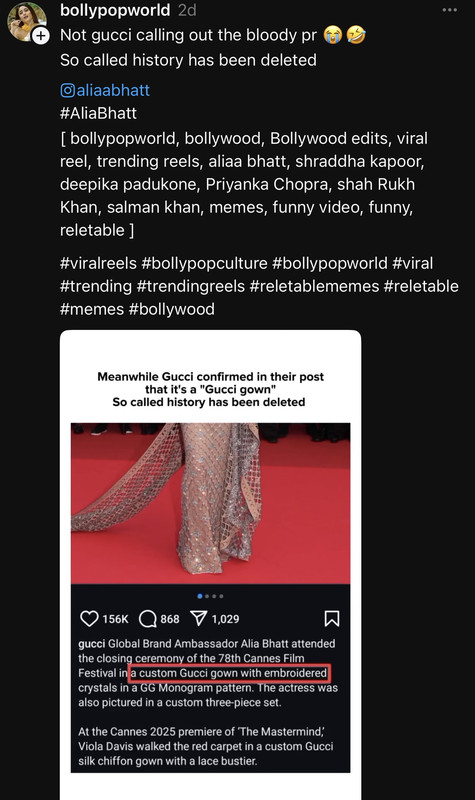
Task: Open the #trendingreels hashtag
Action: tap(191, 286)
